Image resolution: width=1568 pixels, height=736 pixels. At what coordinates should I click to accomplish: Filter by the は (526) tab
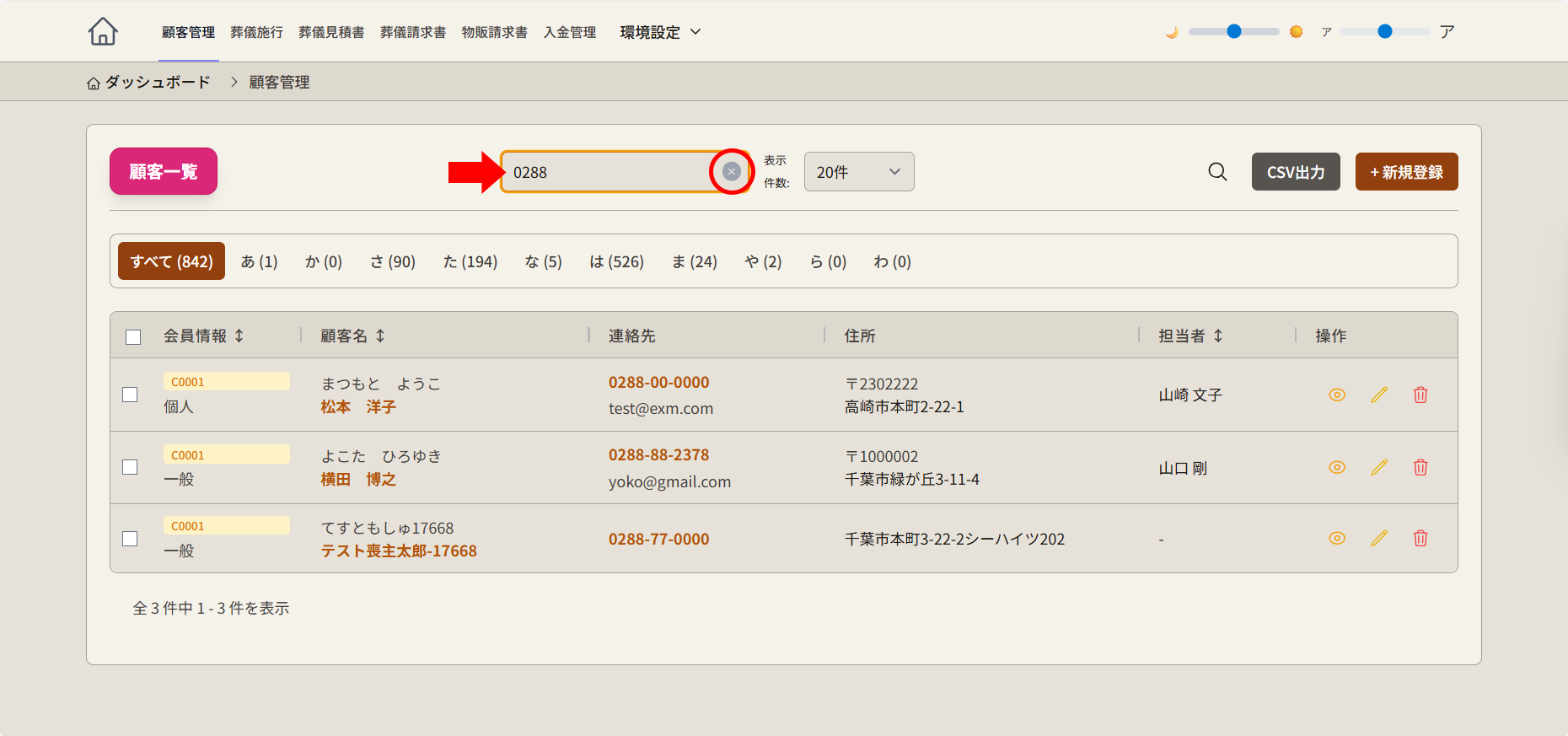point(616,261)
